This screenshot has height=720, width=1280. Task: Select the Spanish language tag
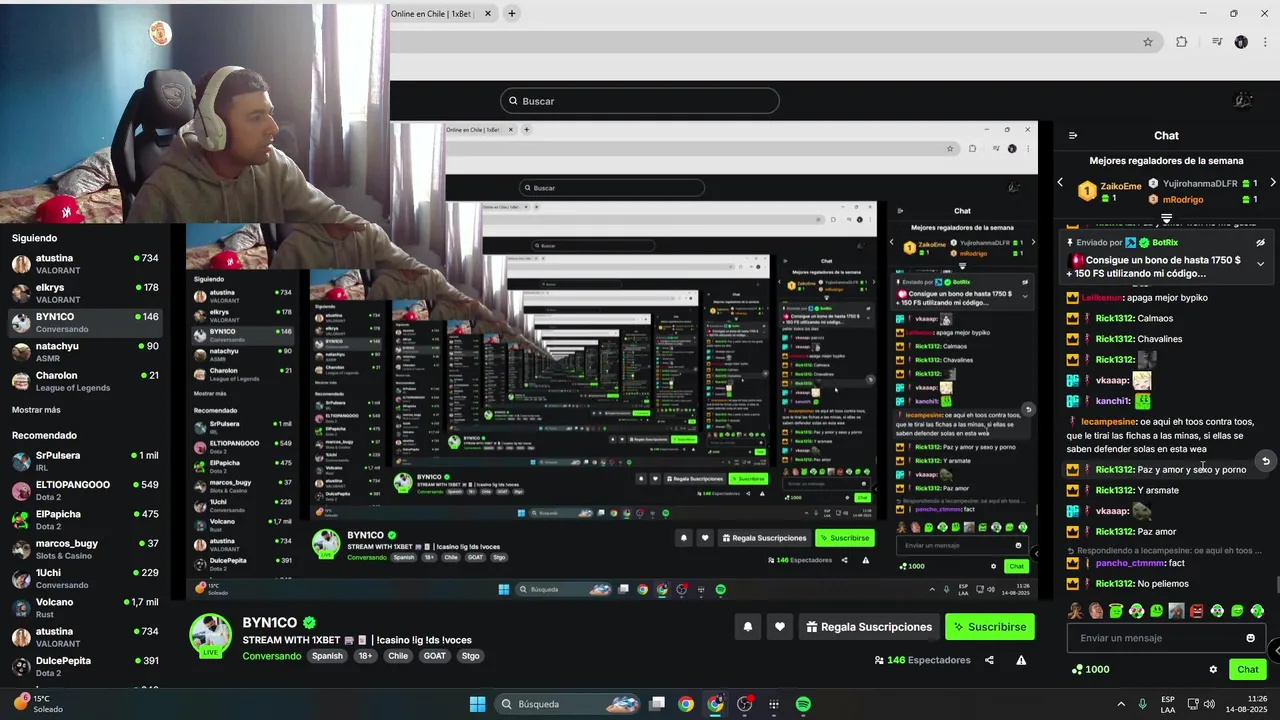pos(327,656)
